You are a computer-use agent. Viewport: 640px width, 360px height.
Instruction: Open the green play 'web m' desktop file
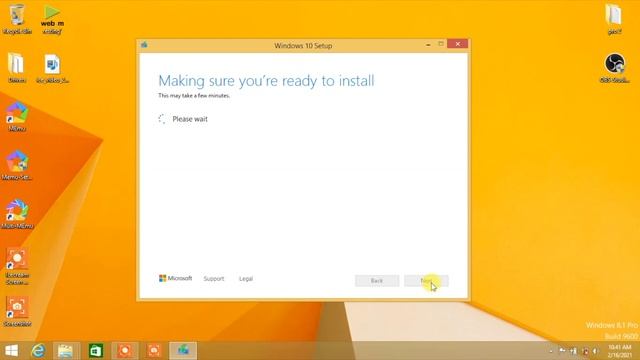[x=52, y=19]
